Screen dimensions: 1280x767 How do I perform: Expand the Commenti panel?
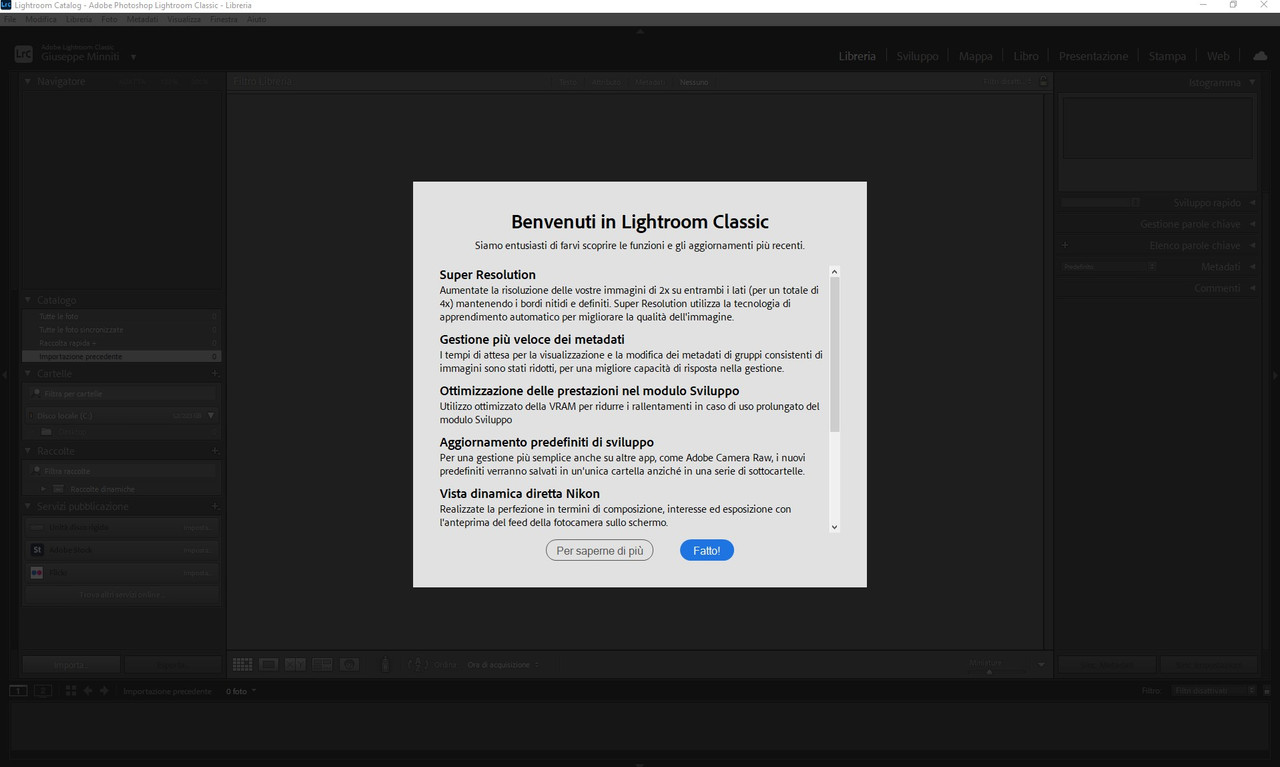[1253, 288]
